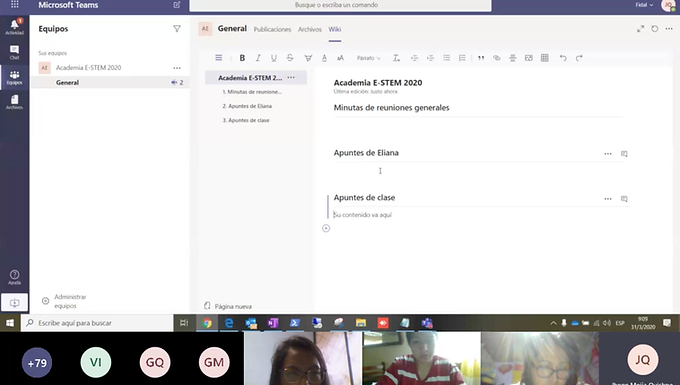Insert a numbered list
Screen dimensions: 680x385
click(462, 58)
